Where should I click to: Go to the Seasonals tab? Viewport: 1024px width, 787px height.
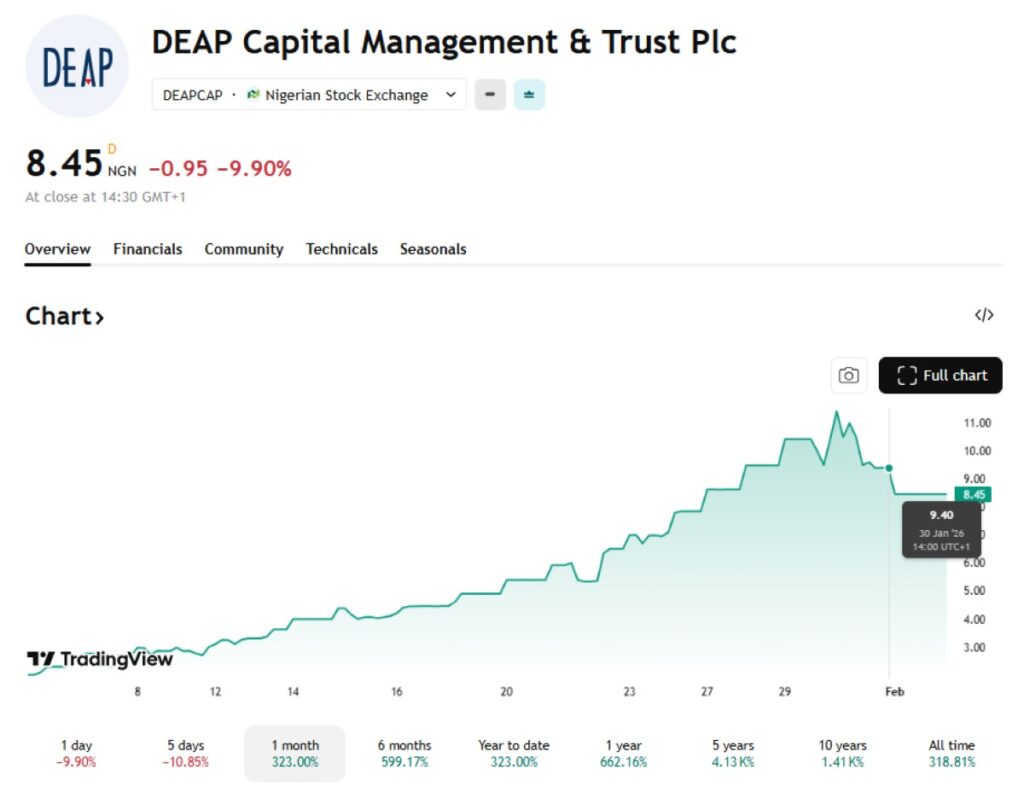coord(433,249)
